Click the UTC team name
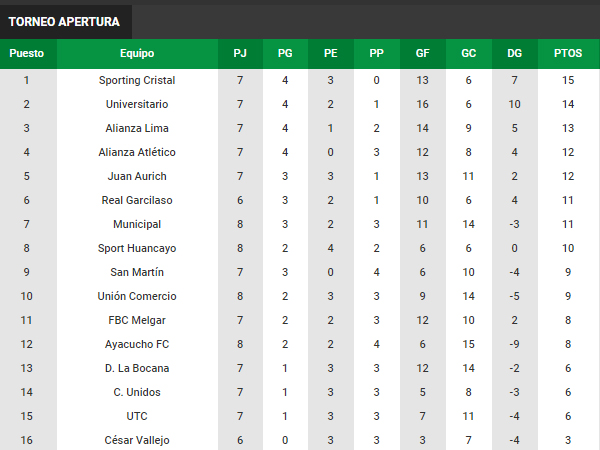 tap(137, 416)
